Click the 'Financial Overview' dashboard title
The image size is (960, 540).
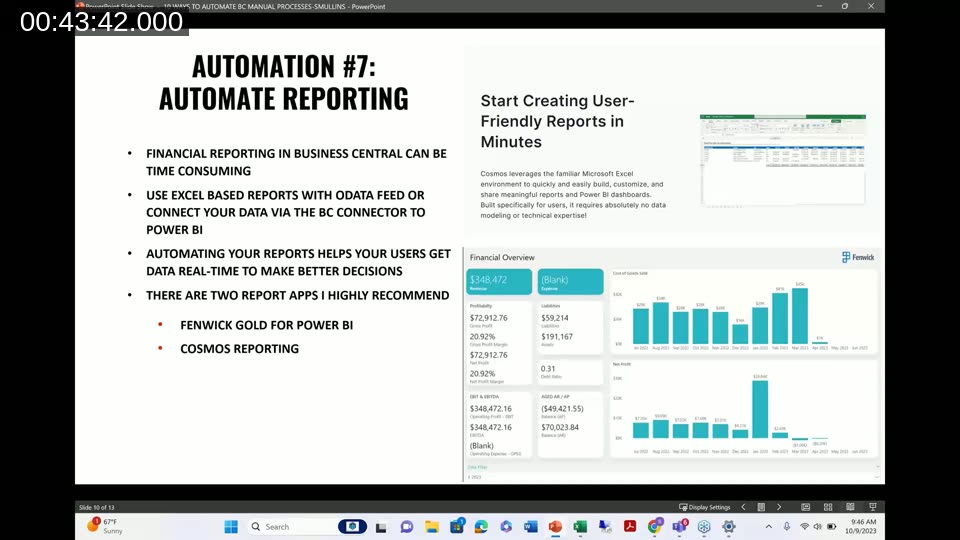(x=502, y=258)
